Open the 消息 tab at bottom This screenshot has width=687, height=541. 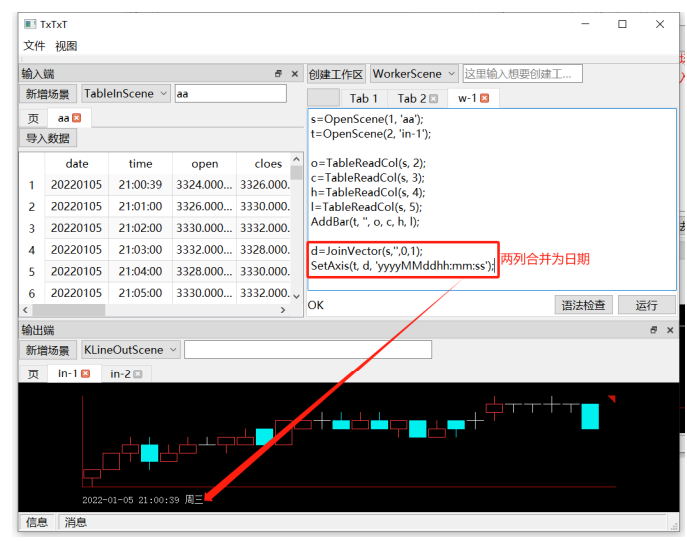[76, 522]
